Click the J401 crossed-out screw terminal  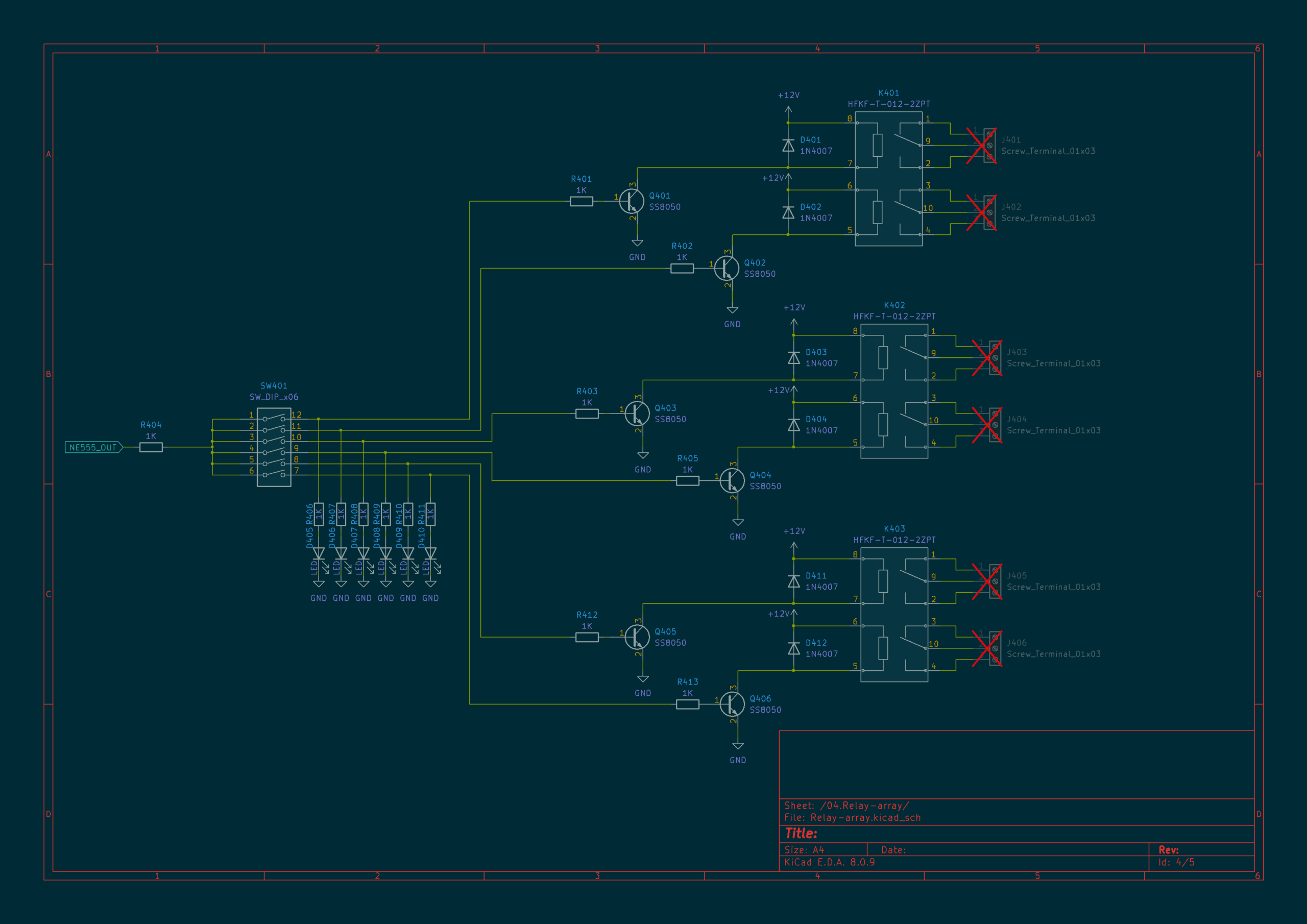[986, 145]
